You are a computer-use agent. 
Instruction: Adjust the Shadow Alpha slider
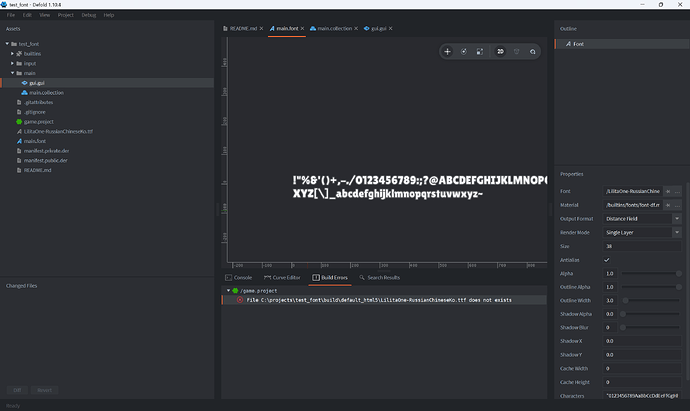(651, 314)
